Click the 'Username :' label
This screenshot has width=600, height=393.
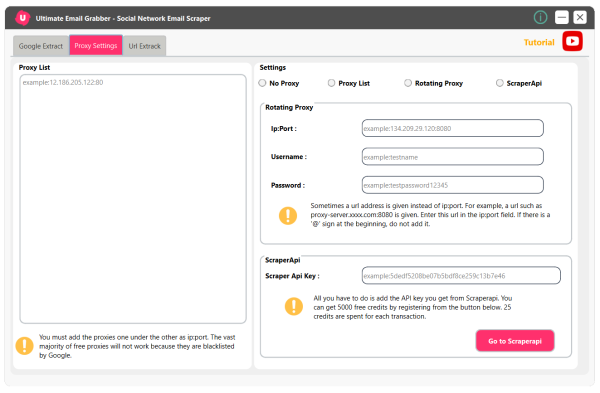(289, 157)
